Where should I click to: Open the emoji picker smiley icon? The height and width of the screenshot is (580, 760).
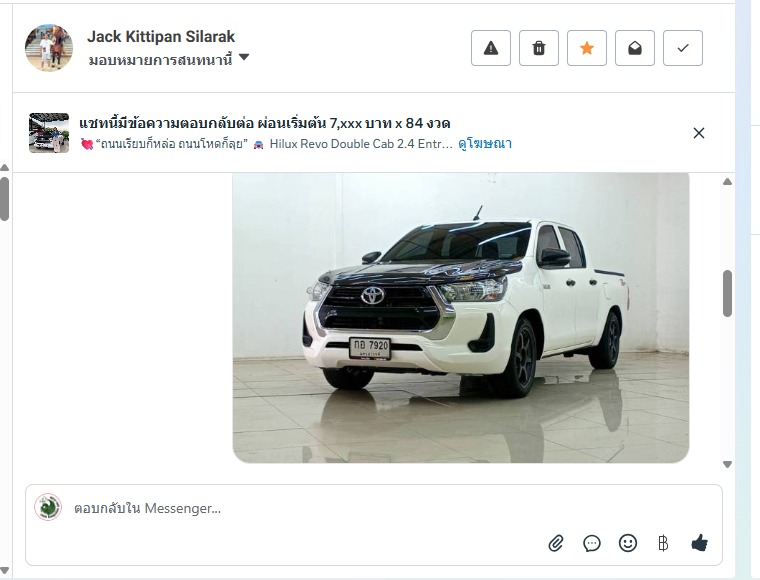pyautogui.click(x=628, y=543)
